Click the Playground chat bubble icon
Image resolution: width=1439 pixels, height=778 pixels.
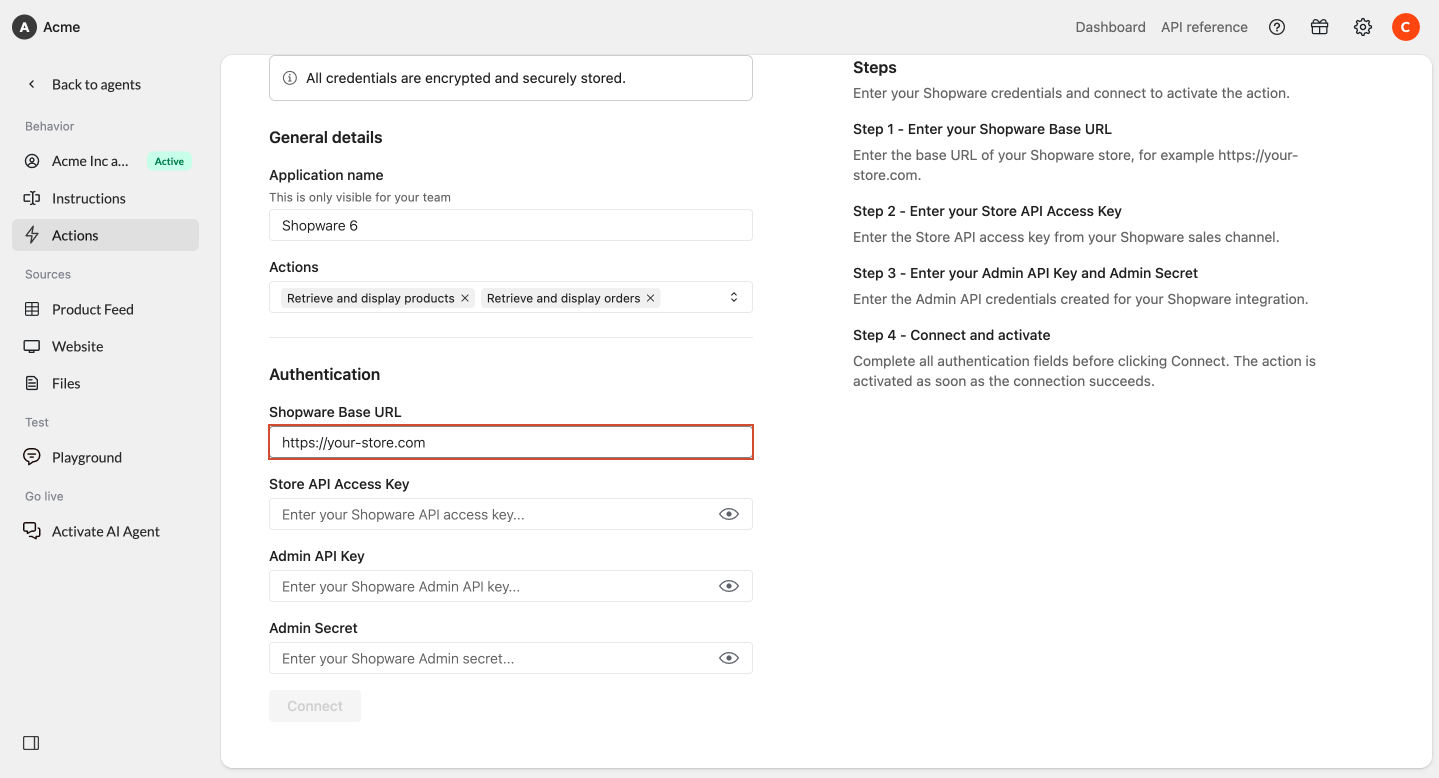tap(32, 457)
